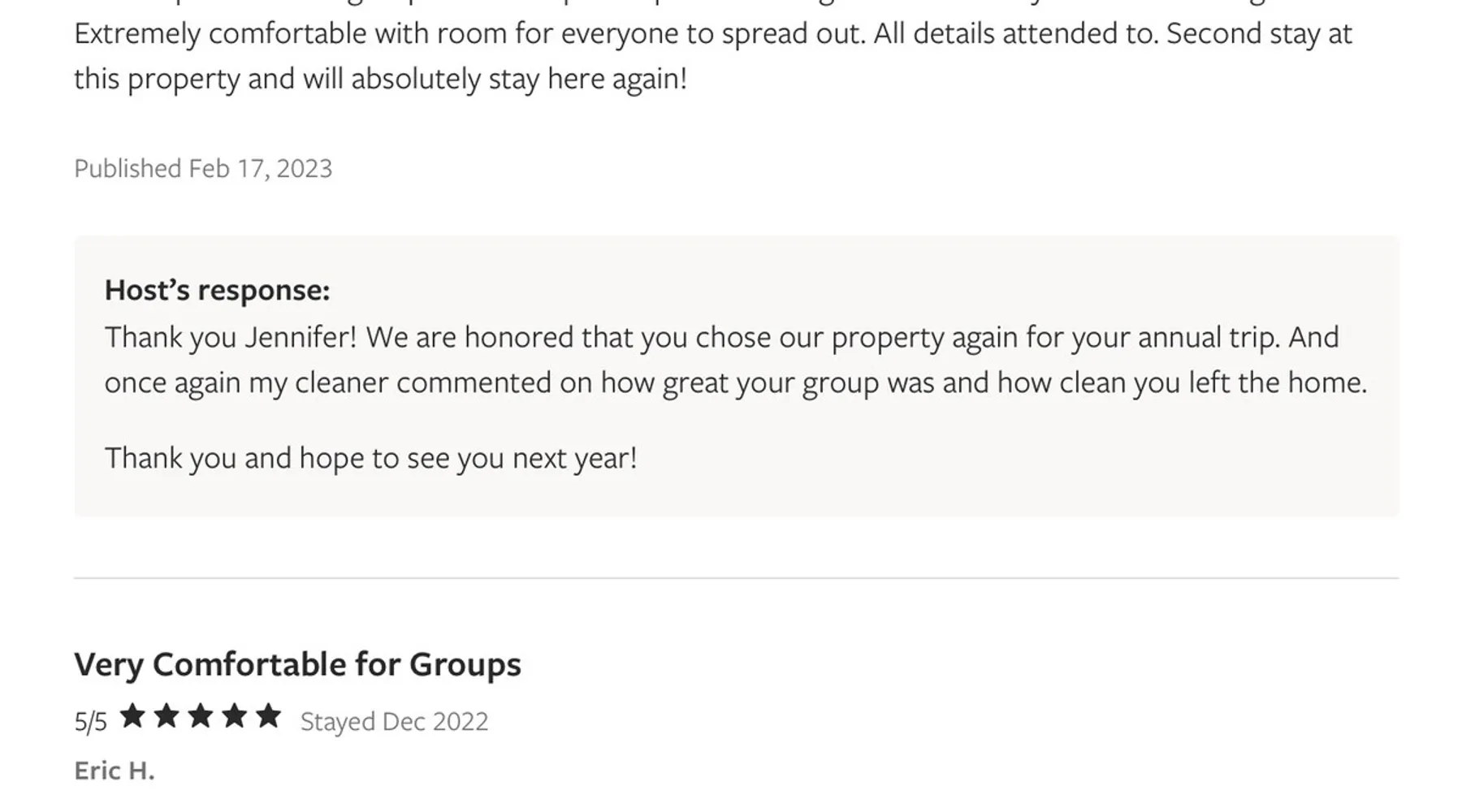Click the "5/5" rating score text

click(x=90, y=722)
